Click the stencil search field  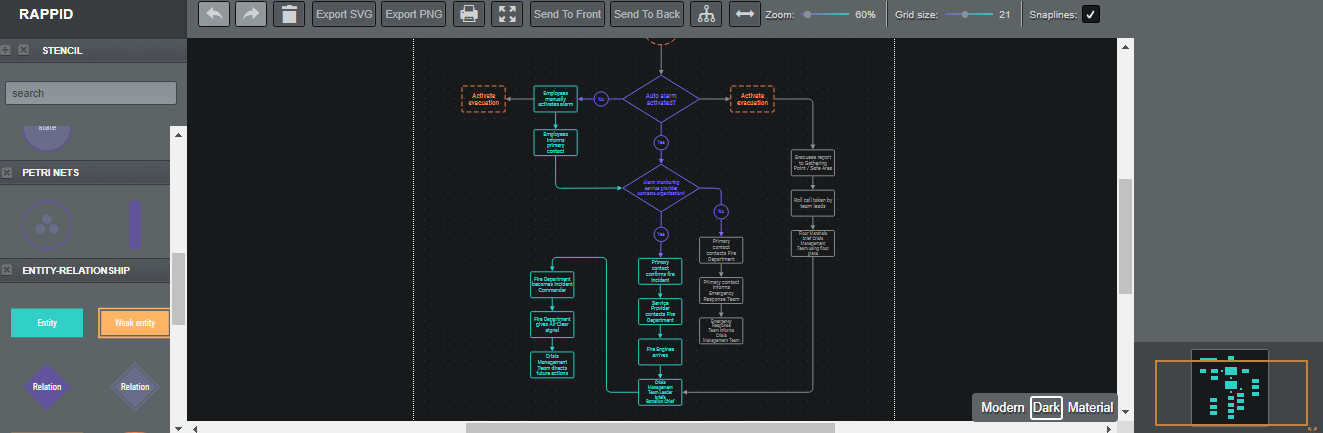(x=91, y=93)
